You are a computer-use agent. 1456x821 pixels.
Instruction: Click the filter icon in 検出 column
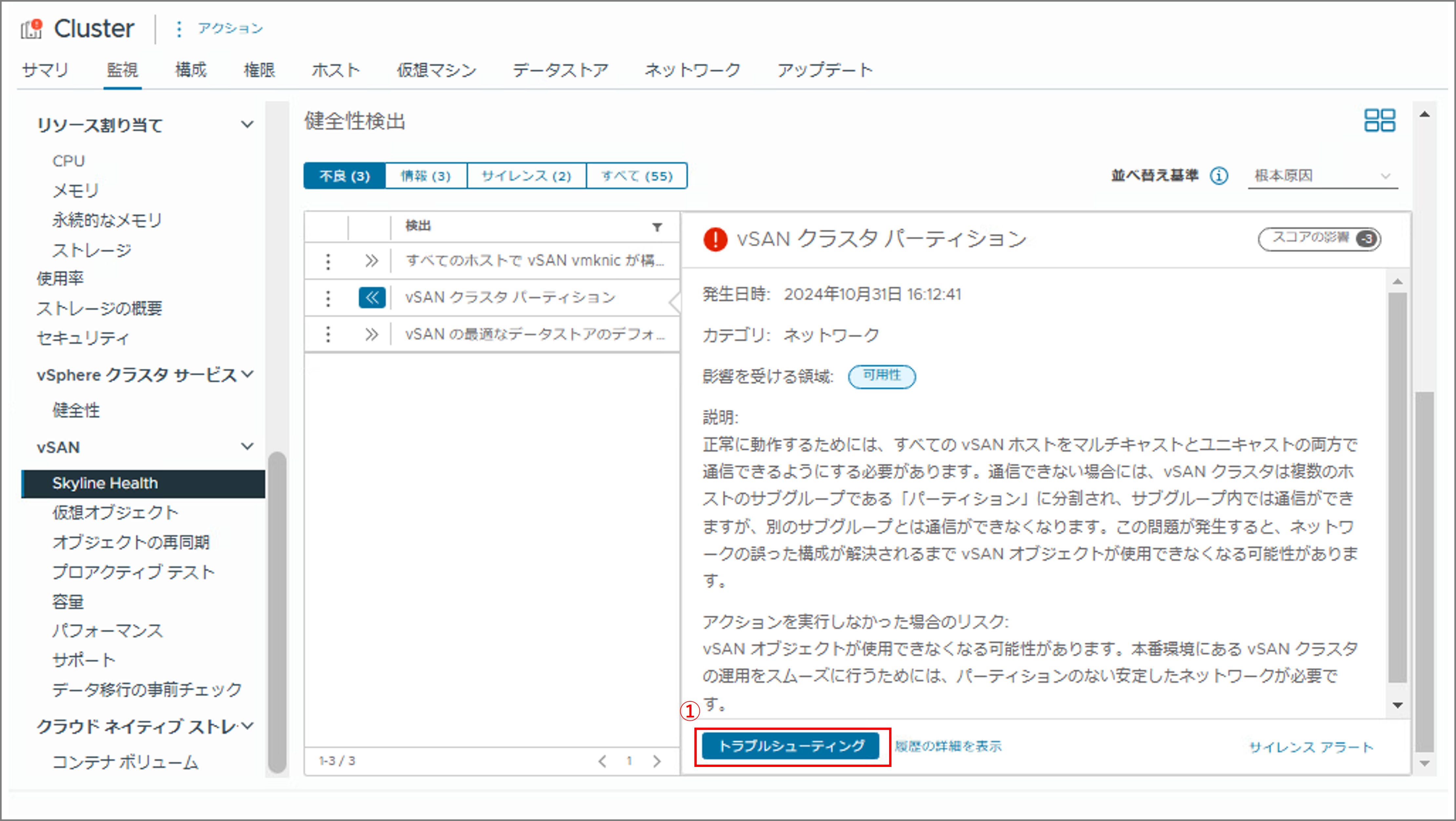point(657,226)
